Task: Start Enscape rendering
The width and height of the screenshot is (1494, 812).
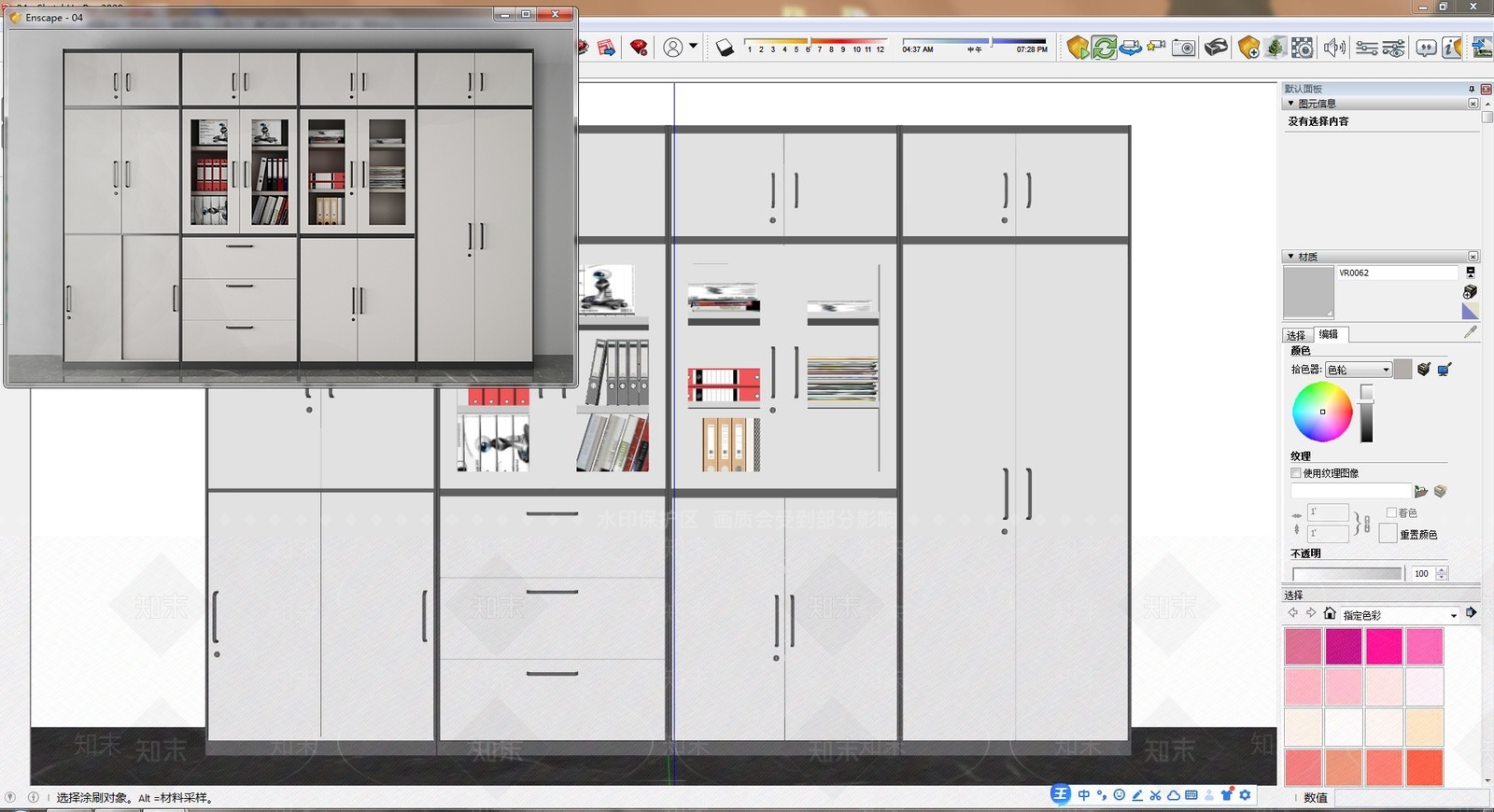Action: [1078, 47]
